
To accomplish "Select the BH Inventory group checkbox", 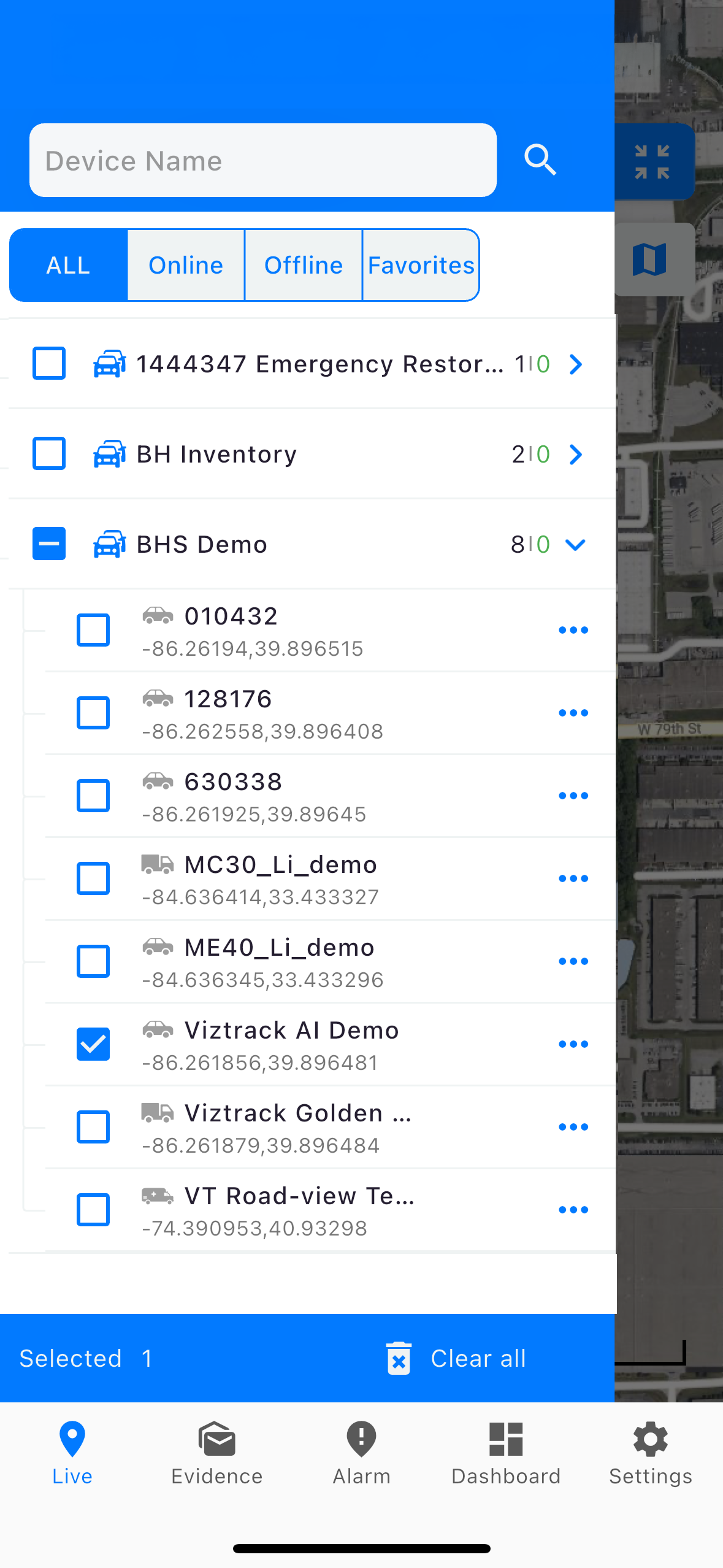I will click(x=49, y=454).
